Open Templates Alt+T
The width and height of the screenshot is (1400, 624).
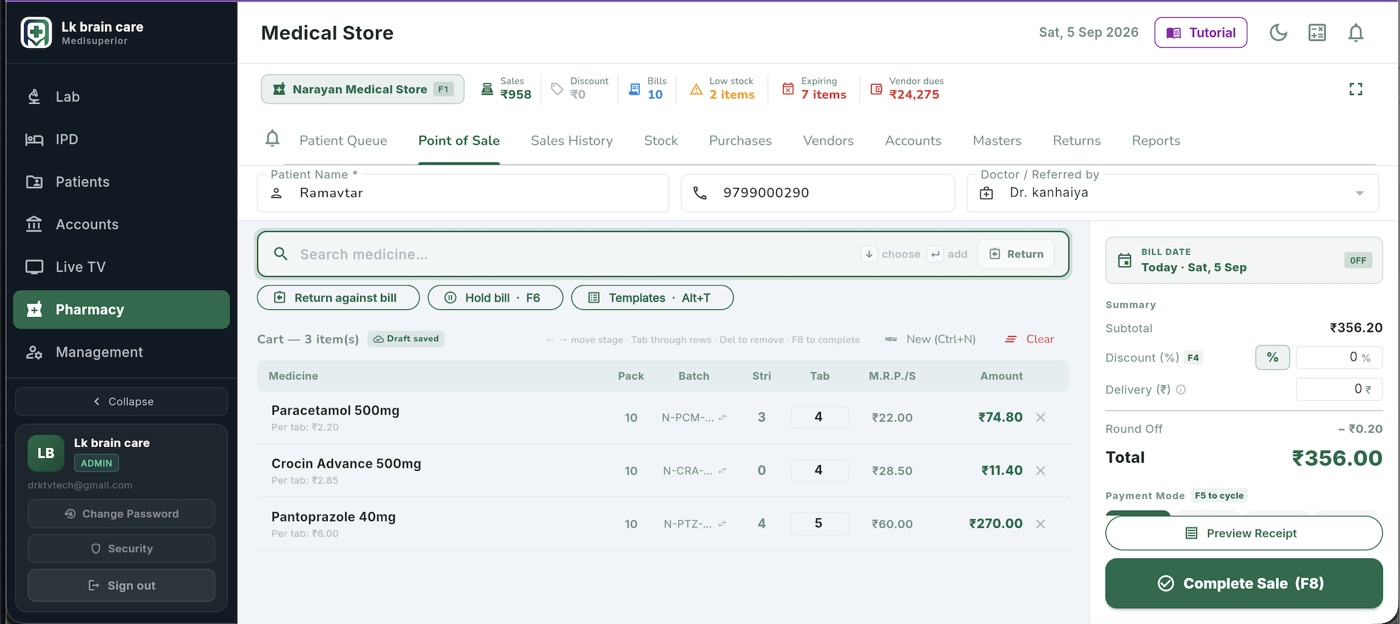point(652,297)
